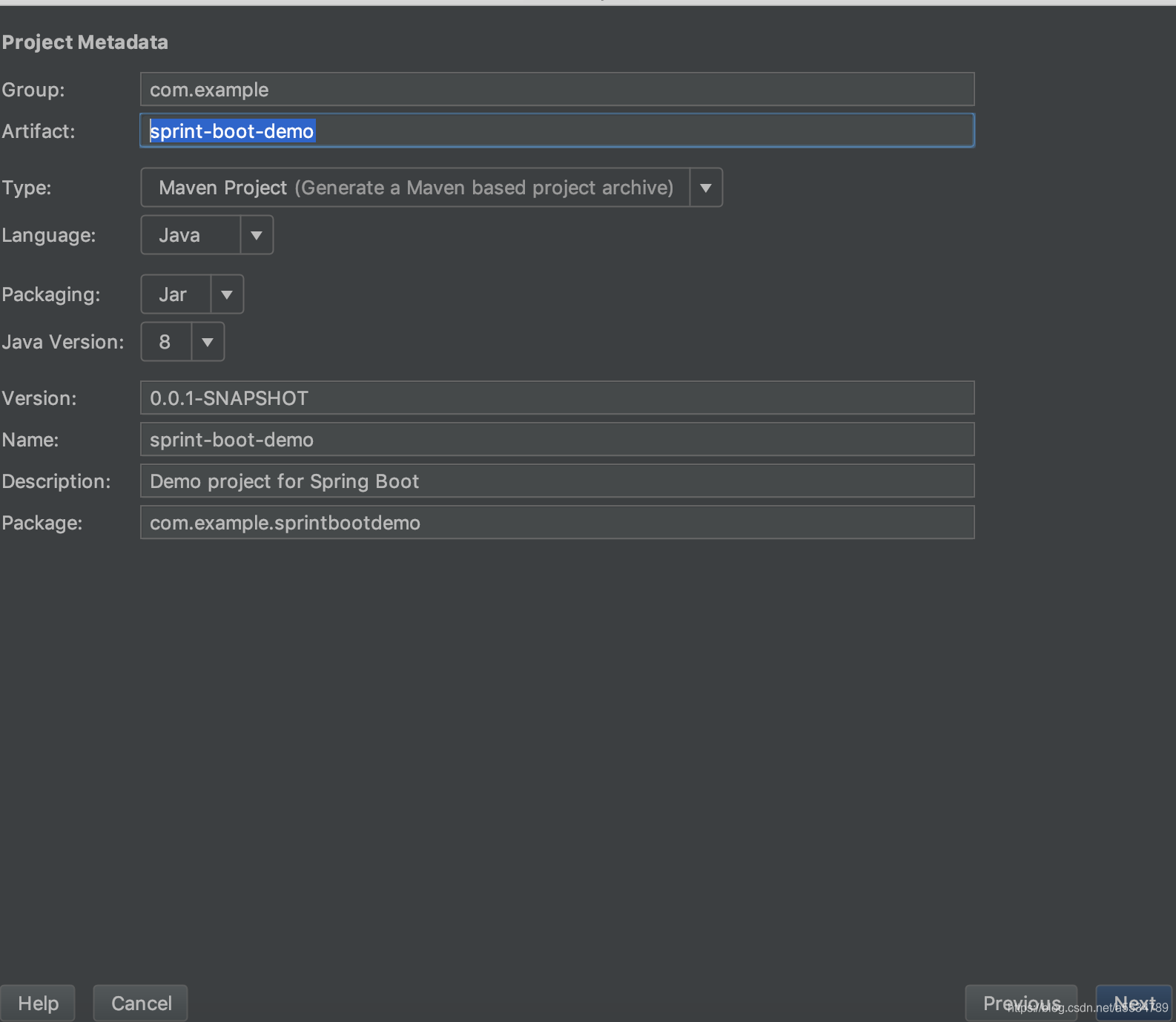1176x1022 pixels.
Task: Click the Artifact input field
Action: pos(557,131)
